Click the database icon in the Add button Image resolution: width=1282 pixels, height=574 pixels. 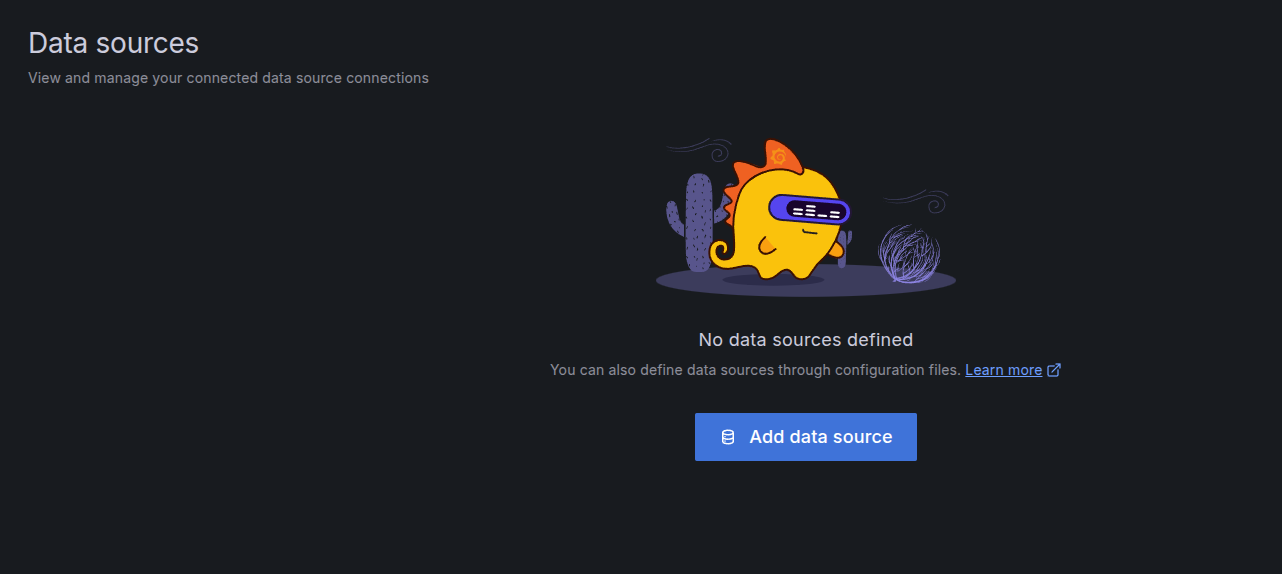(728, 437)
